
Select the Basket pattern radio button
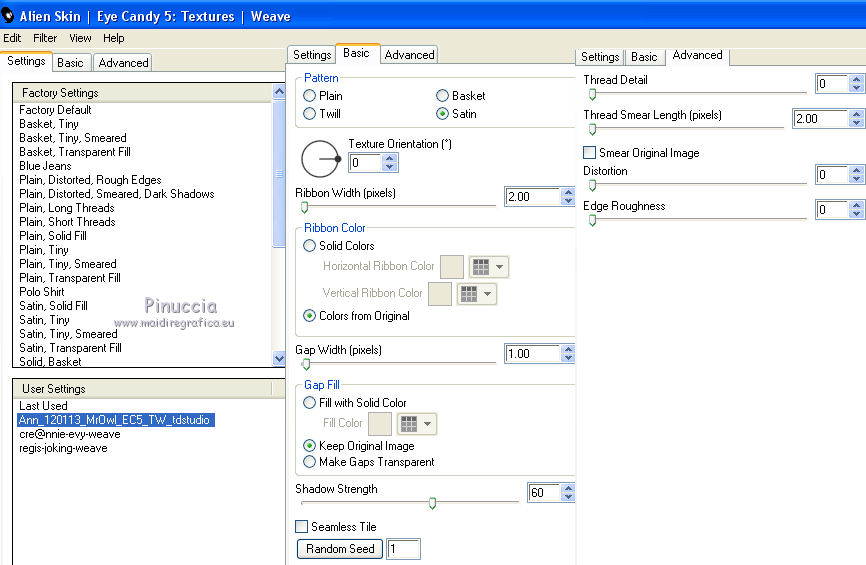coord(443,96)
